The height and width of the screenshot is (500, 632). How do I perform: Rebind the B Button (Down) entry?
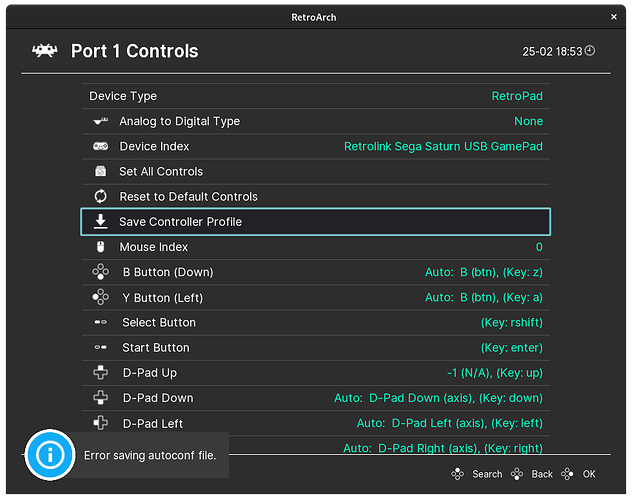pyautogui.click(x=168, y=272)
